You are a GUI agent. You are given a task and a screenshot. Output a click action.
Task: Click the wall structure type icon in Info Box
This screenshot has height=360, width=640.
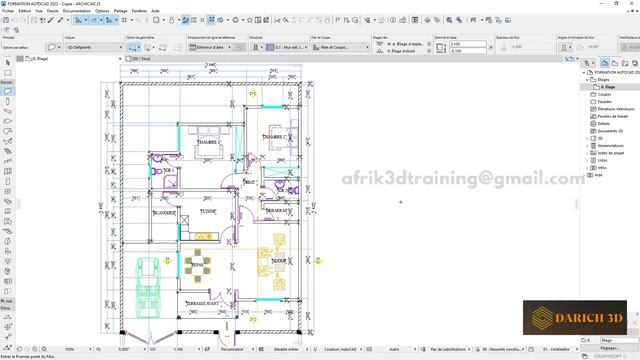point(256,47)
